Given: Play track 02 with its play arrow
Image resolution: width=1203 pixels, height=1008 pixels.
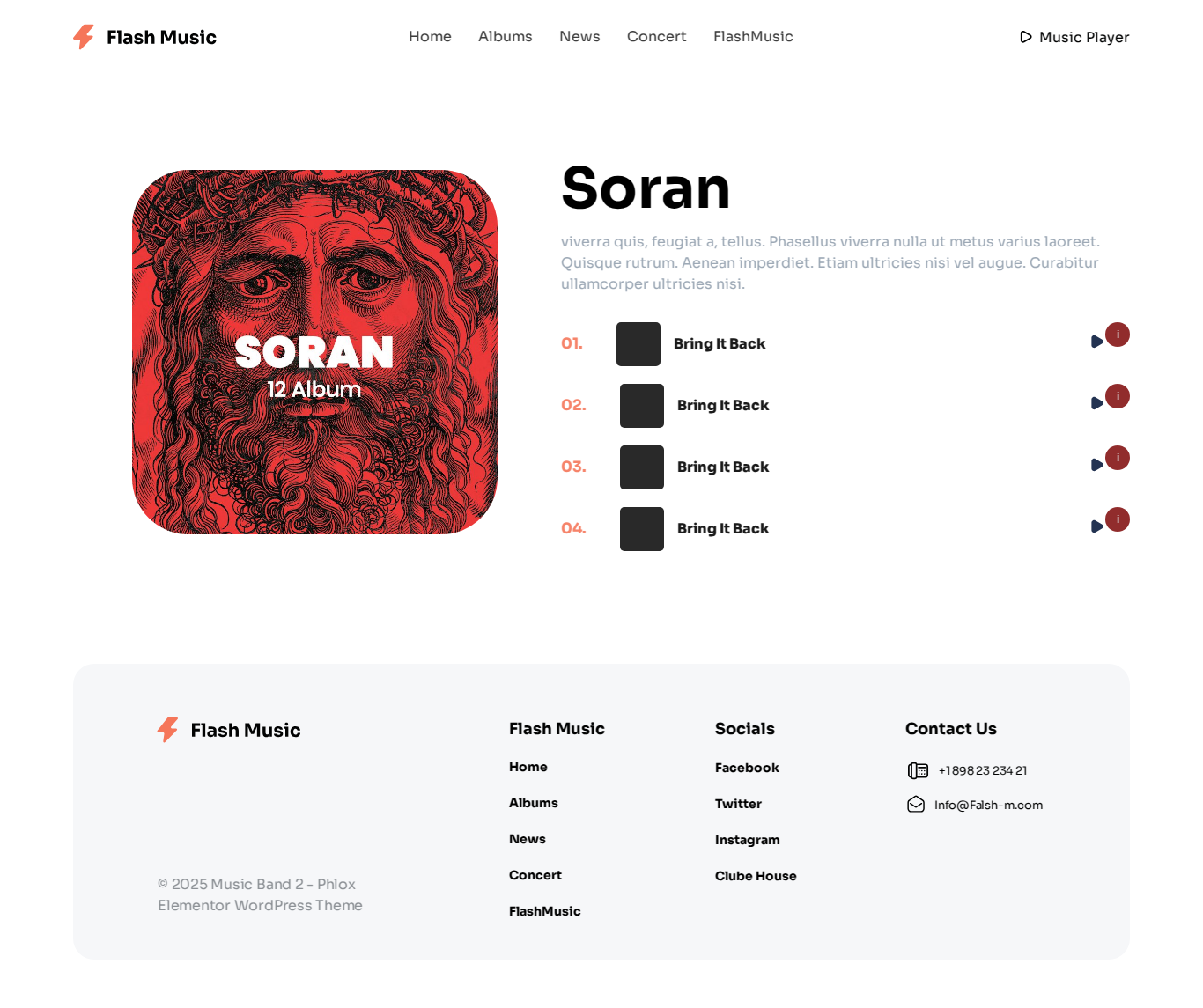Looking at the screenshot, I should [1096, 403].
